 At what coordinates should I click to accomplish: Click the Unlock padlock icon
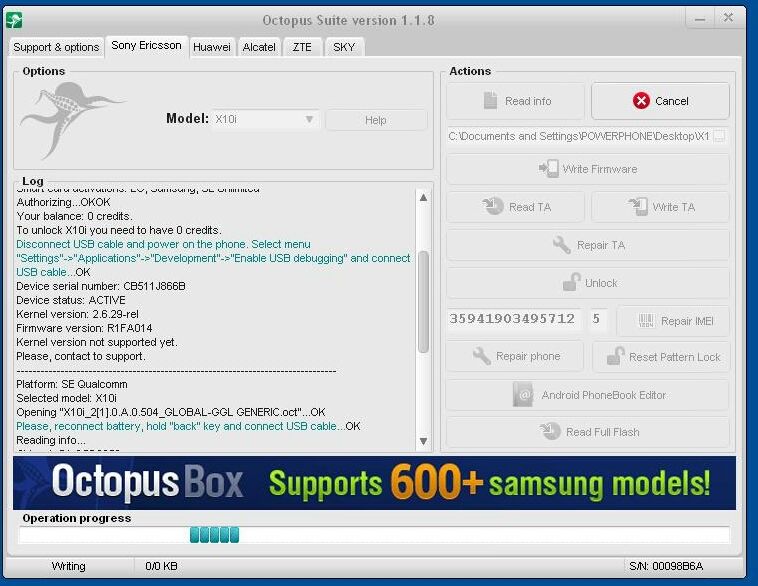[571, 282]
